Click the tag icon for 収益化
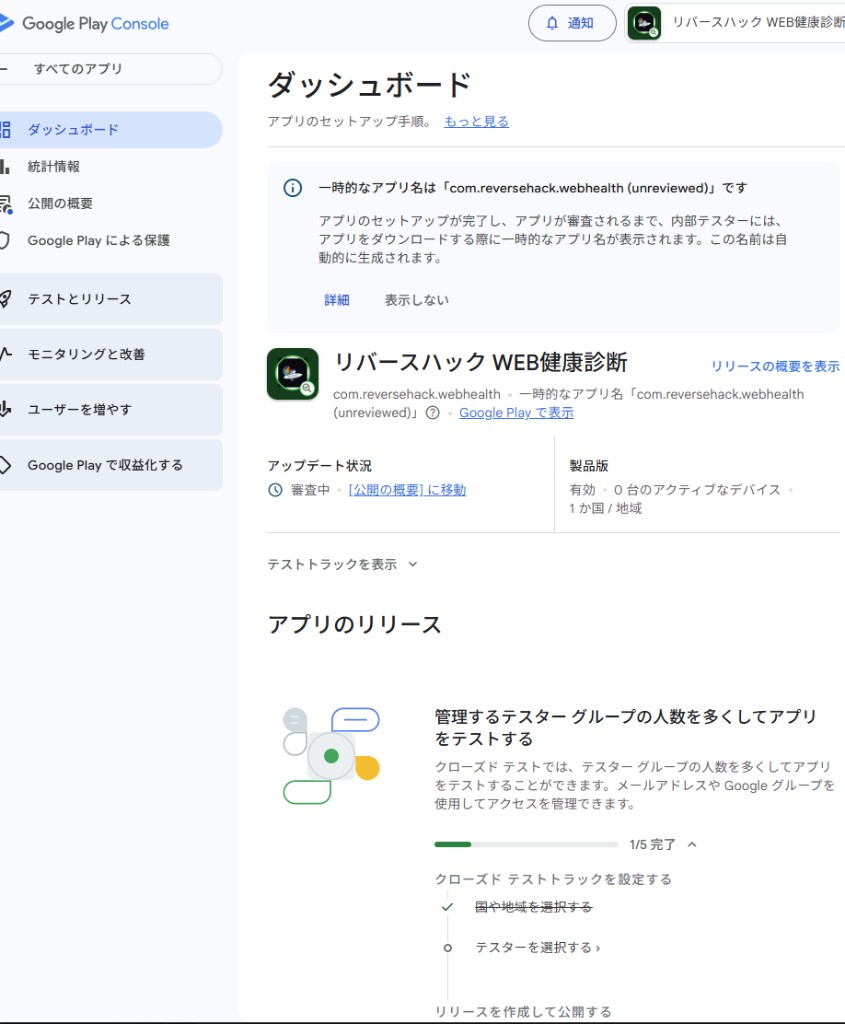This screenshot has height=1024, width=845. tap(5, 465)
